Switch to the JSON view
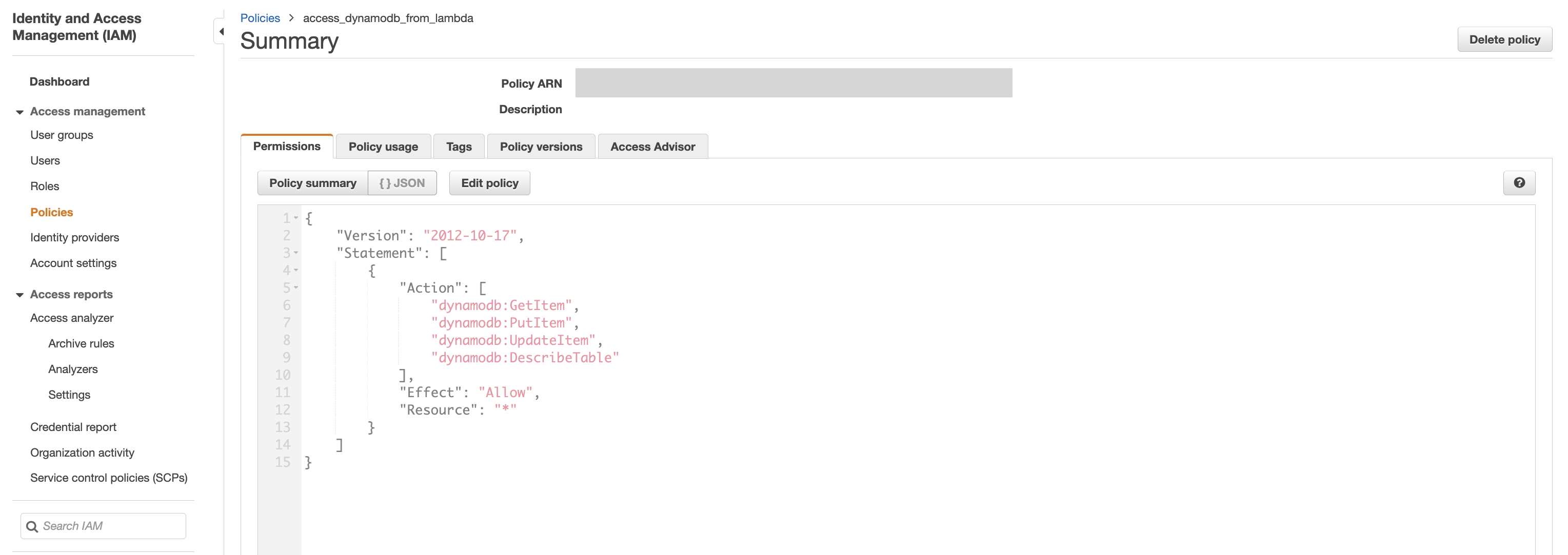This screenshot has width=1568, height=555. click(402, 183)
